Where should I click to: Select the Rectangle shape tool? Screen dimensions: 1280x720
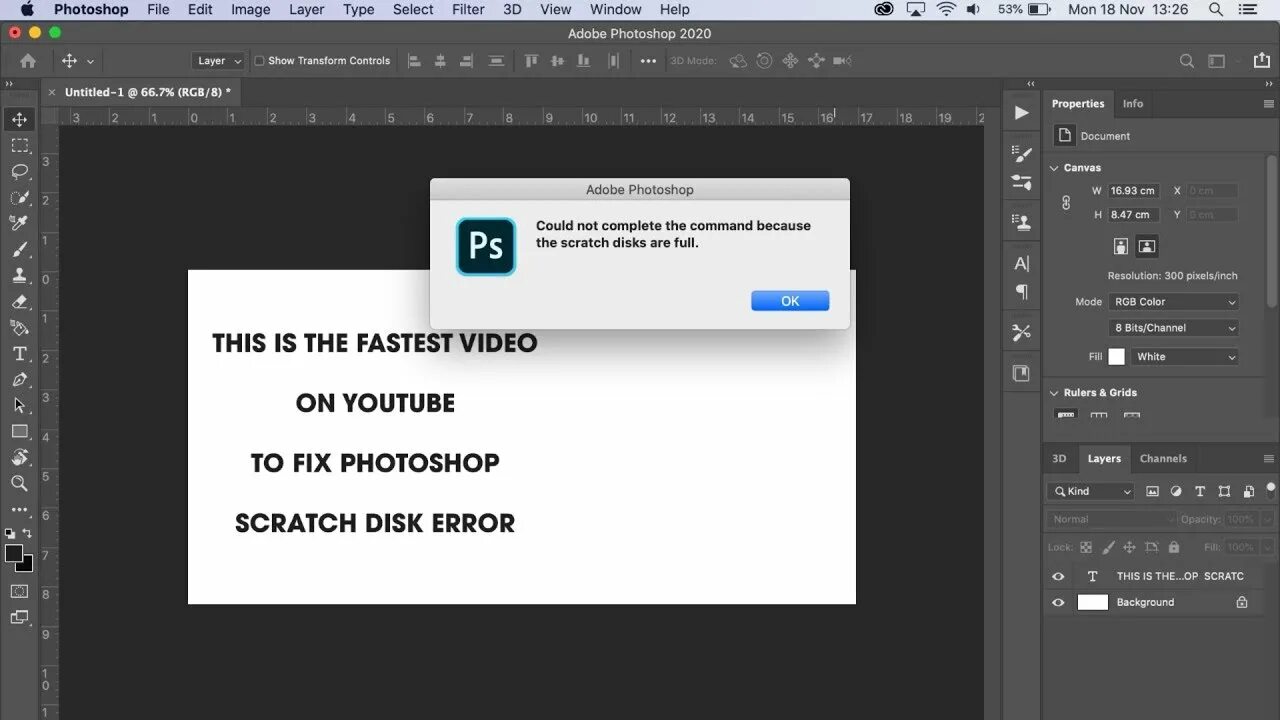(19, 432)
